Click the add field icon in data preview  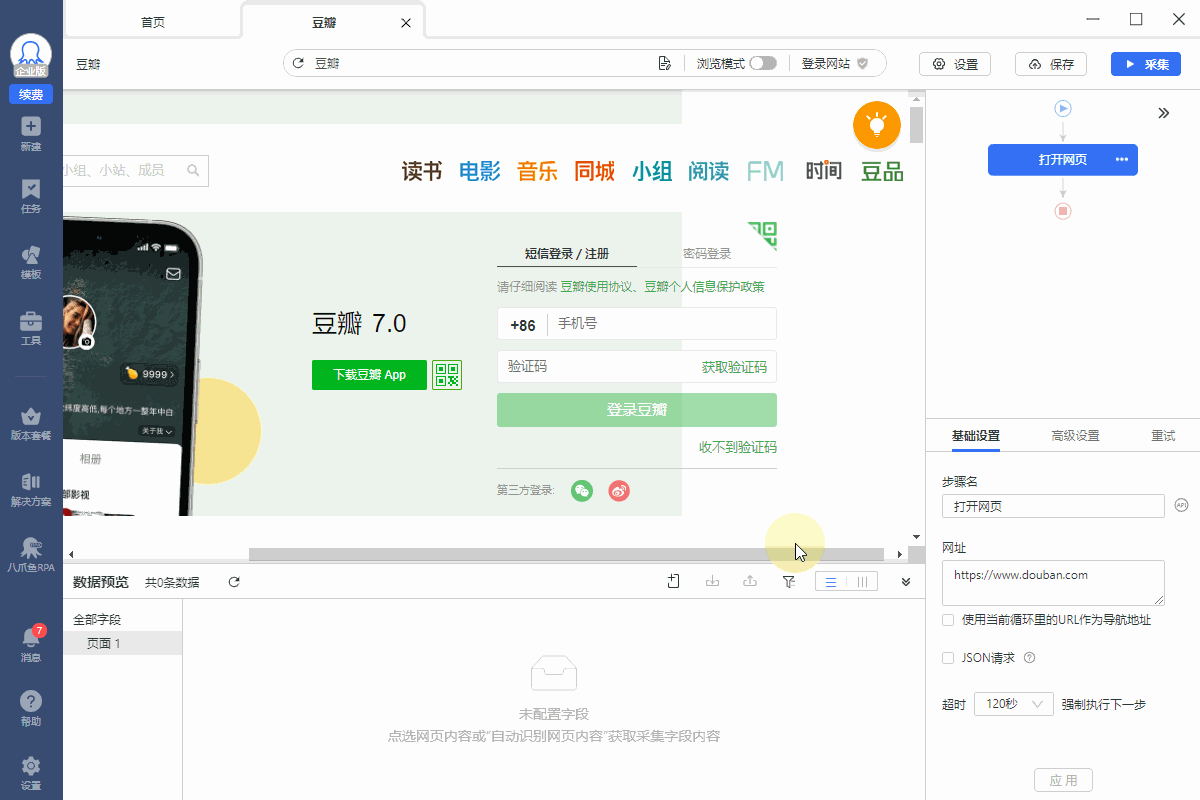click(x=675, y=581)
